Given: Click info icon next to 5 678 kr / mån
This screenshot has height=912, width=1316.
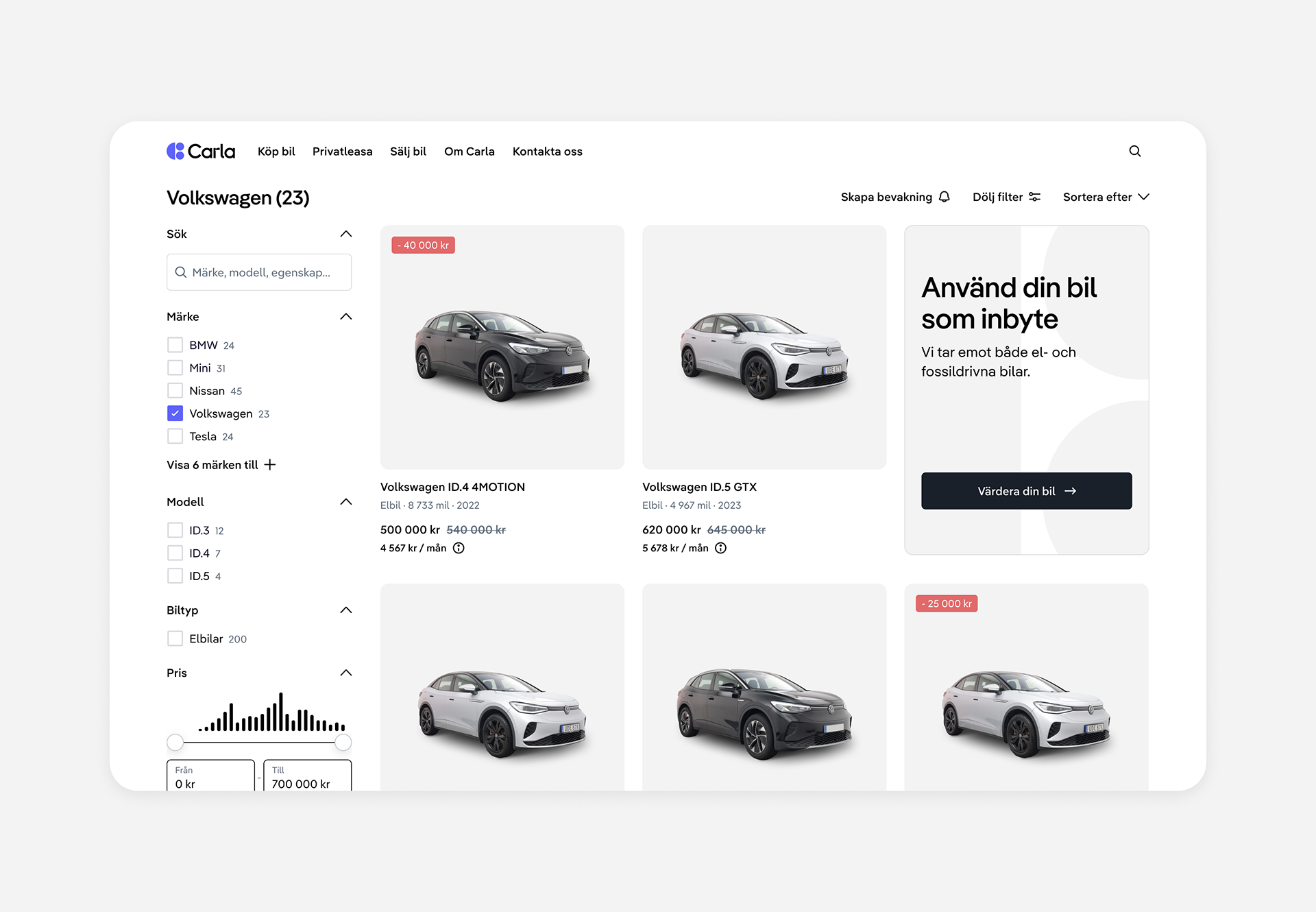Looking at the screenshot, I should [720, 548].
